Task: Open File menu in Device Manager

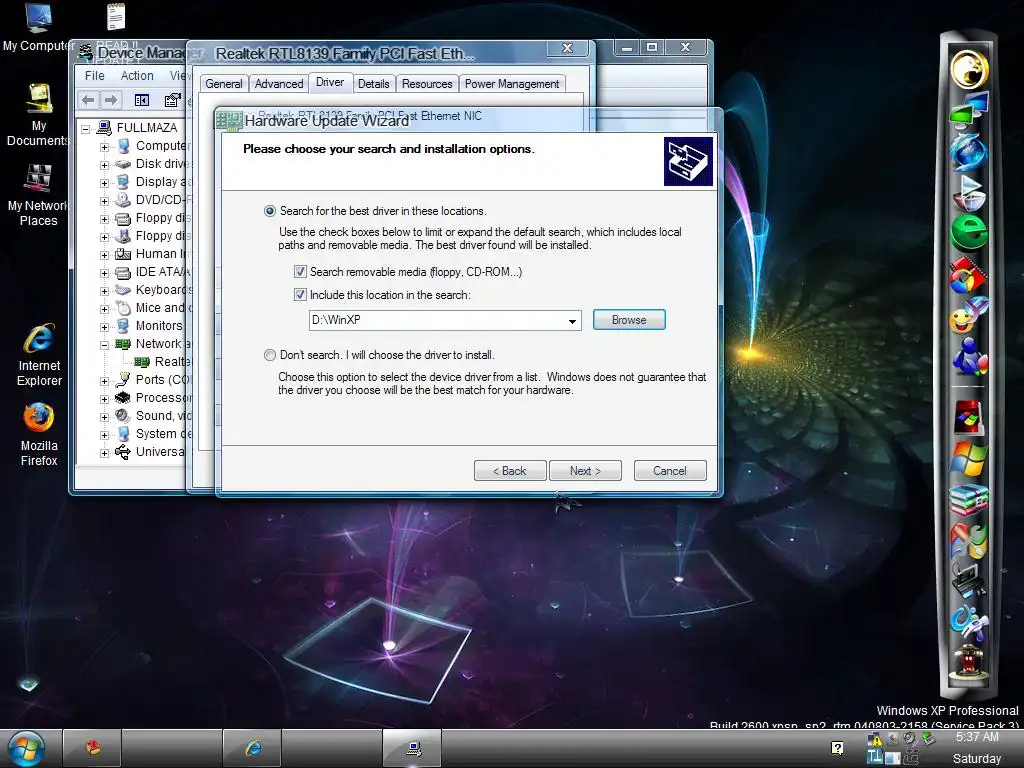Action: click(x=95, y=76)
